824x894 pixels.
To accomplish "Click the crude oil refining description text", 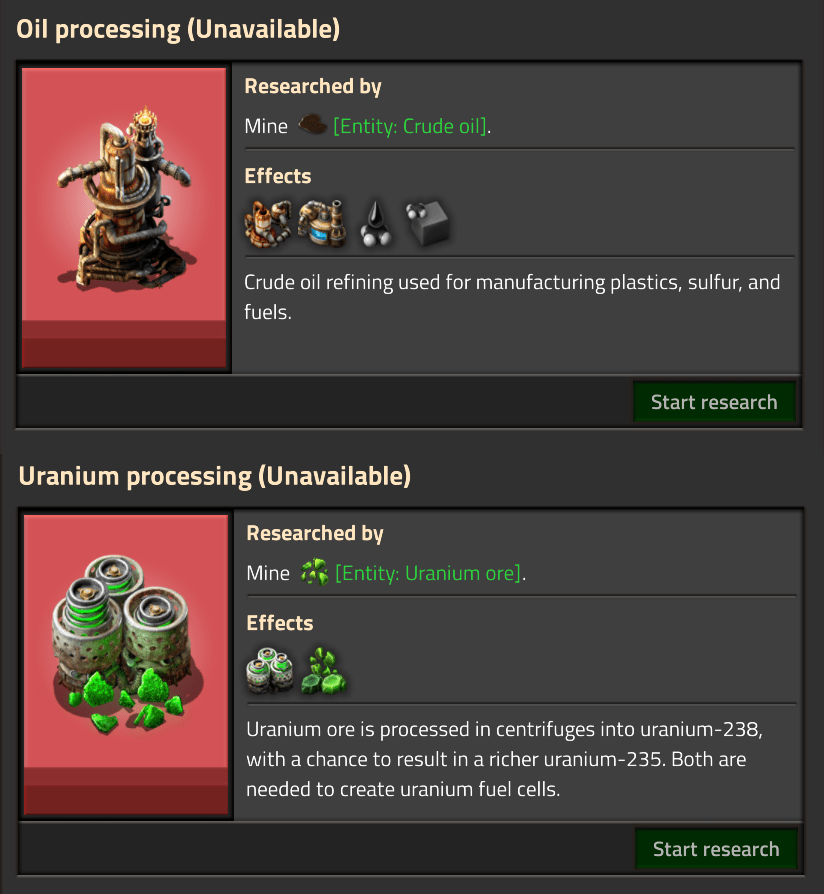I will pos(511,297).
